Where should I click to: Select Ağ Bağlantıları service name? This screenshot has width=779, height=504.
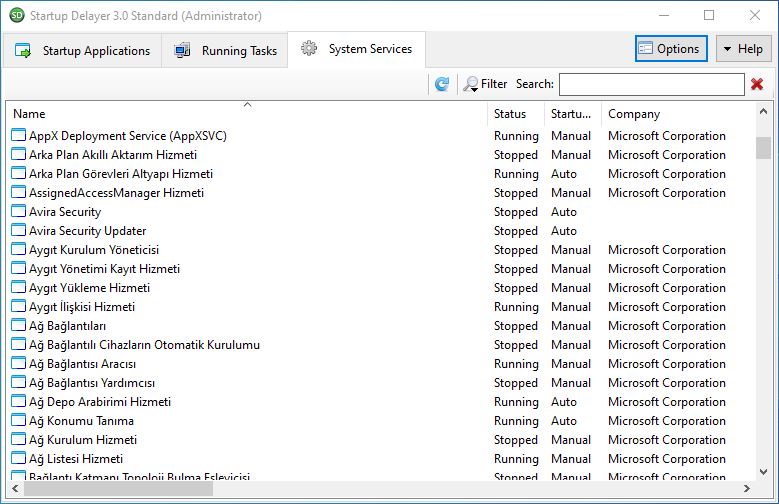coord(68,326)
